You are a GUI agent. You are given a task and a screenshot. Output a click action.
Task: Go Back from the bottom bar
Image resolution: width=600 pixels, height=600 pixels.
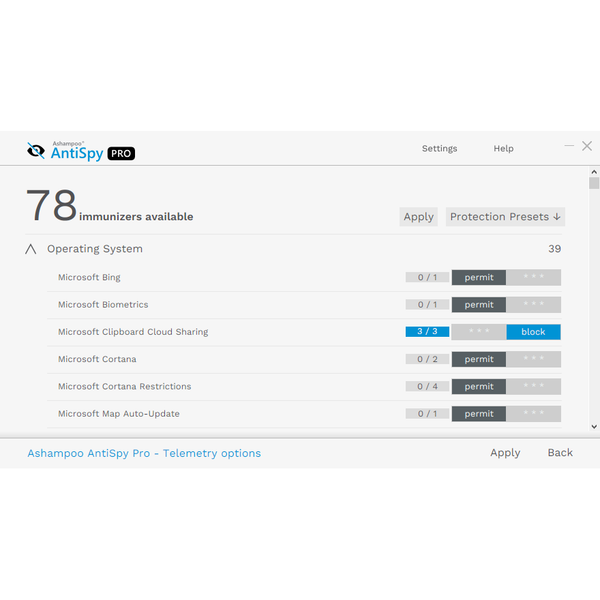(560, 453)
